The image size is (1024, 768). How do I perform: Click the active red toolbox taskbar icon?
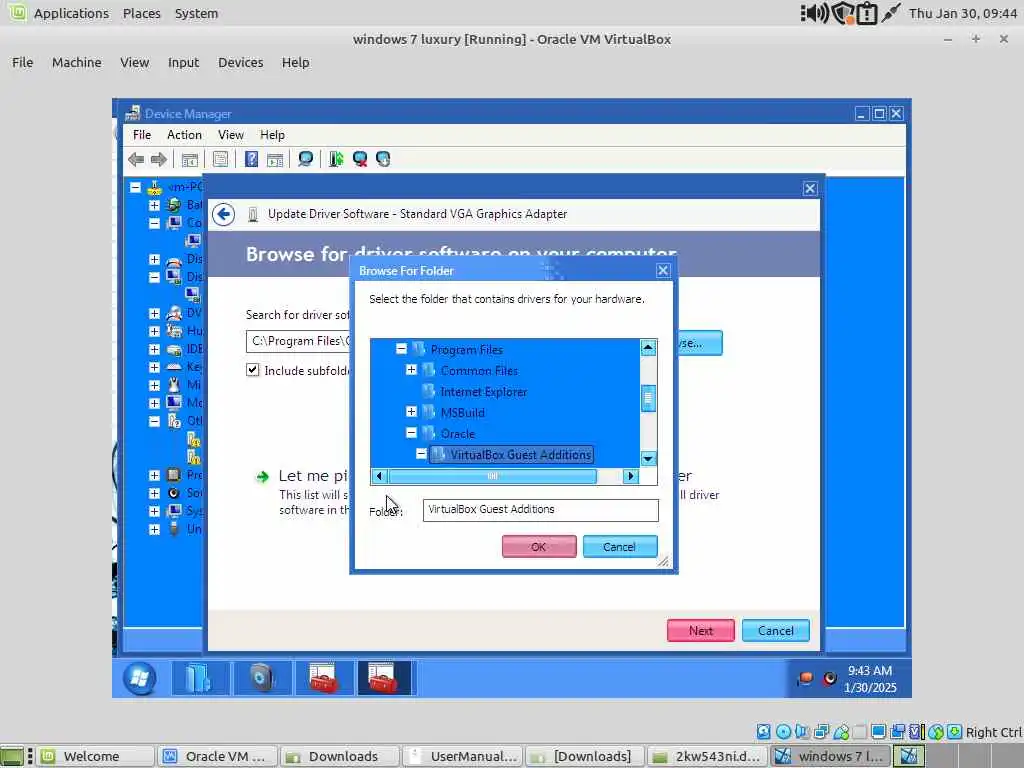pos(384,678)
